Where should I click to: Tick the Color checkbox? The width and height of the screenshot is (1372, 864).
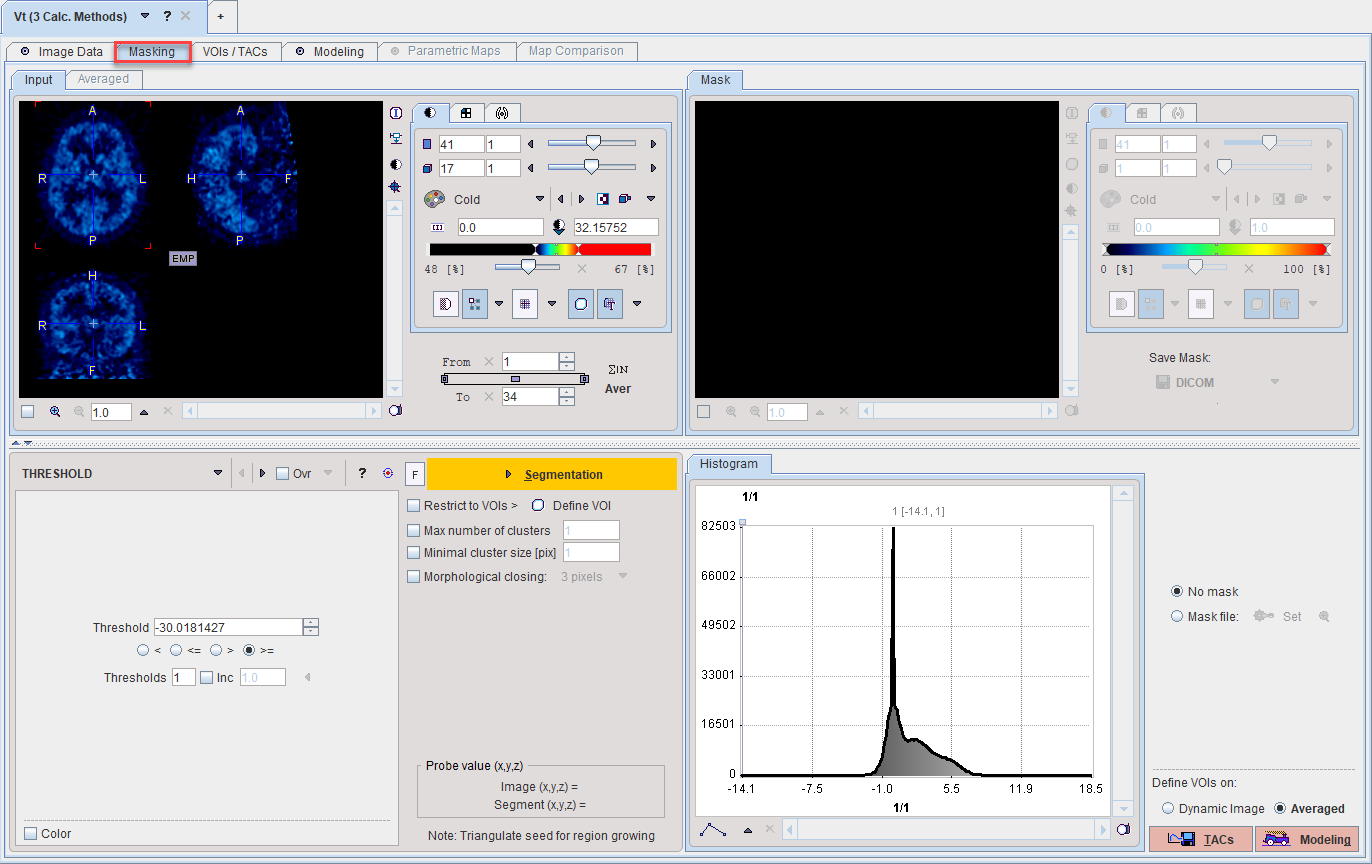coord(31,834)
